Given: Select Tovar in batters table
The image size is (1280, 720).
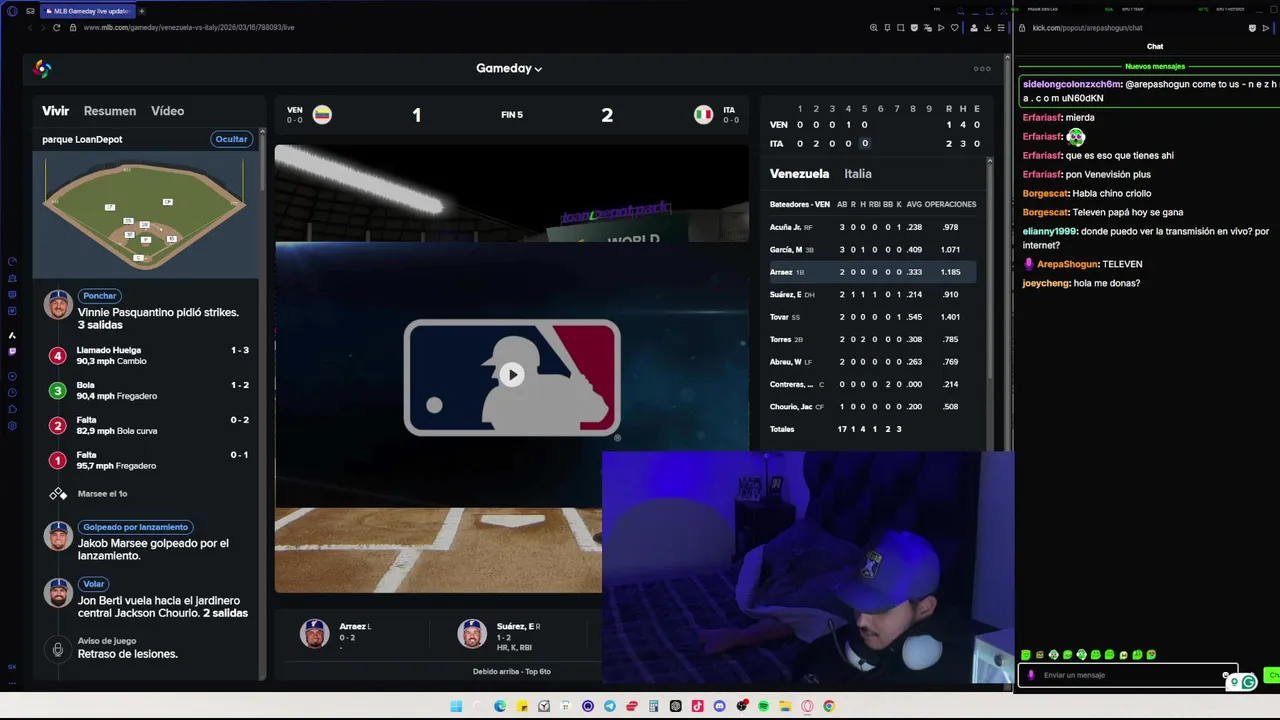Looking at the screenshot, I should [x=871, y=317].
